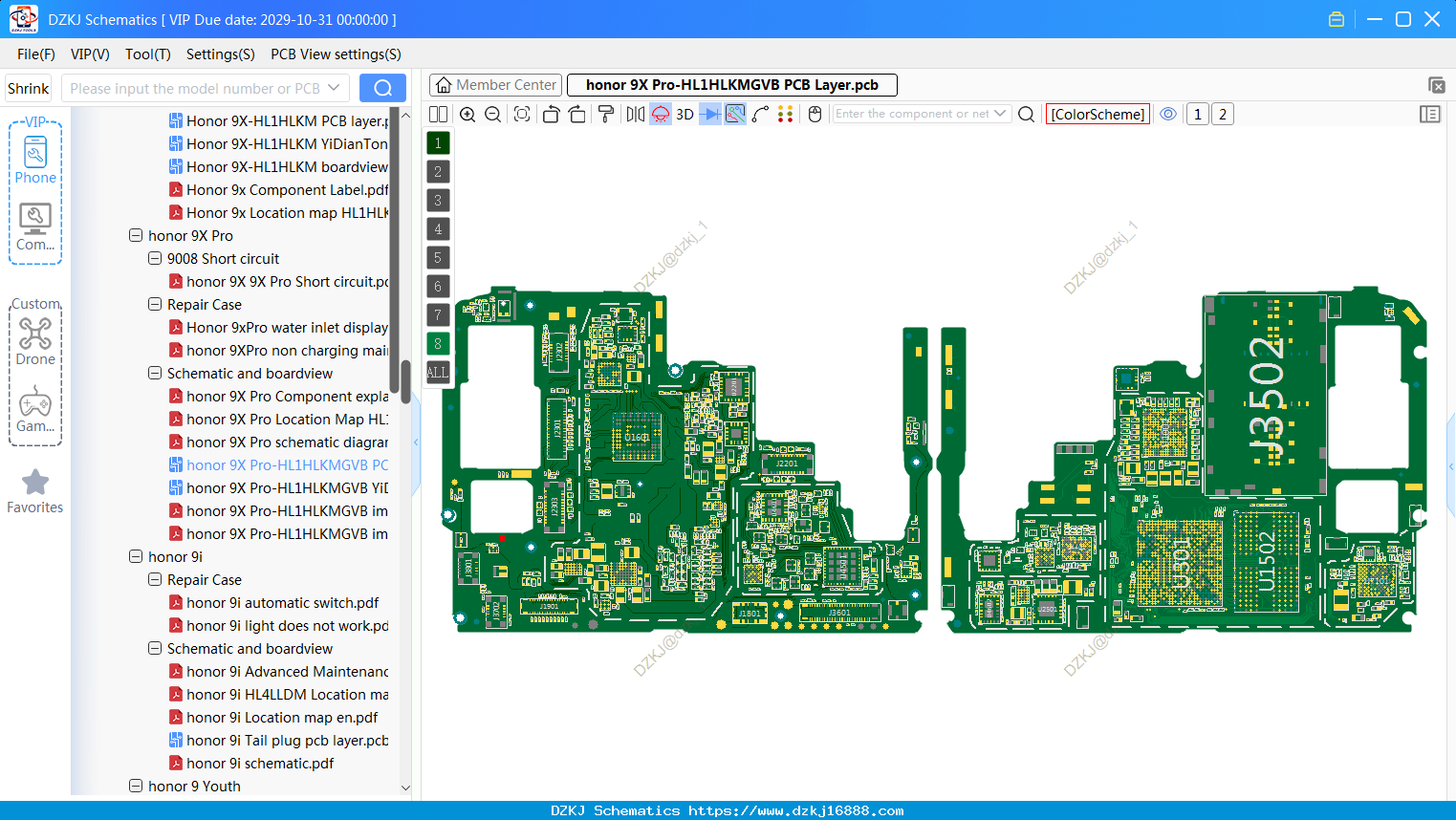
Task: Open the detach window icon
Action: pos(1436,85)
